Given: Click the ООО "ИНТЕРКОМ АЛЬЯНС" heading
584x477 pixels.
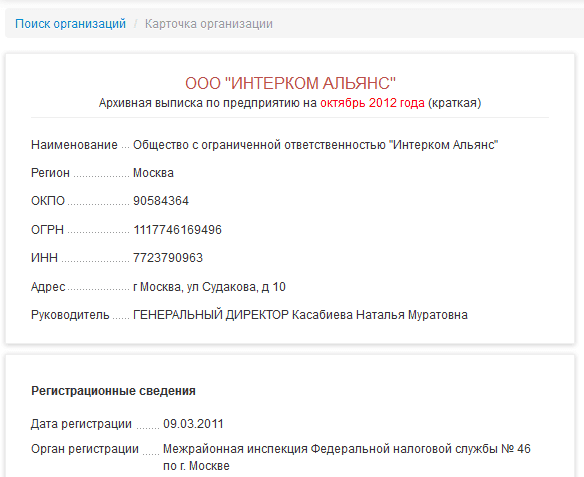Looking at the screenshot, I should coord(290,83).
